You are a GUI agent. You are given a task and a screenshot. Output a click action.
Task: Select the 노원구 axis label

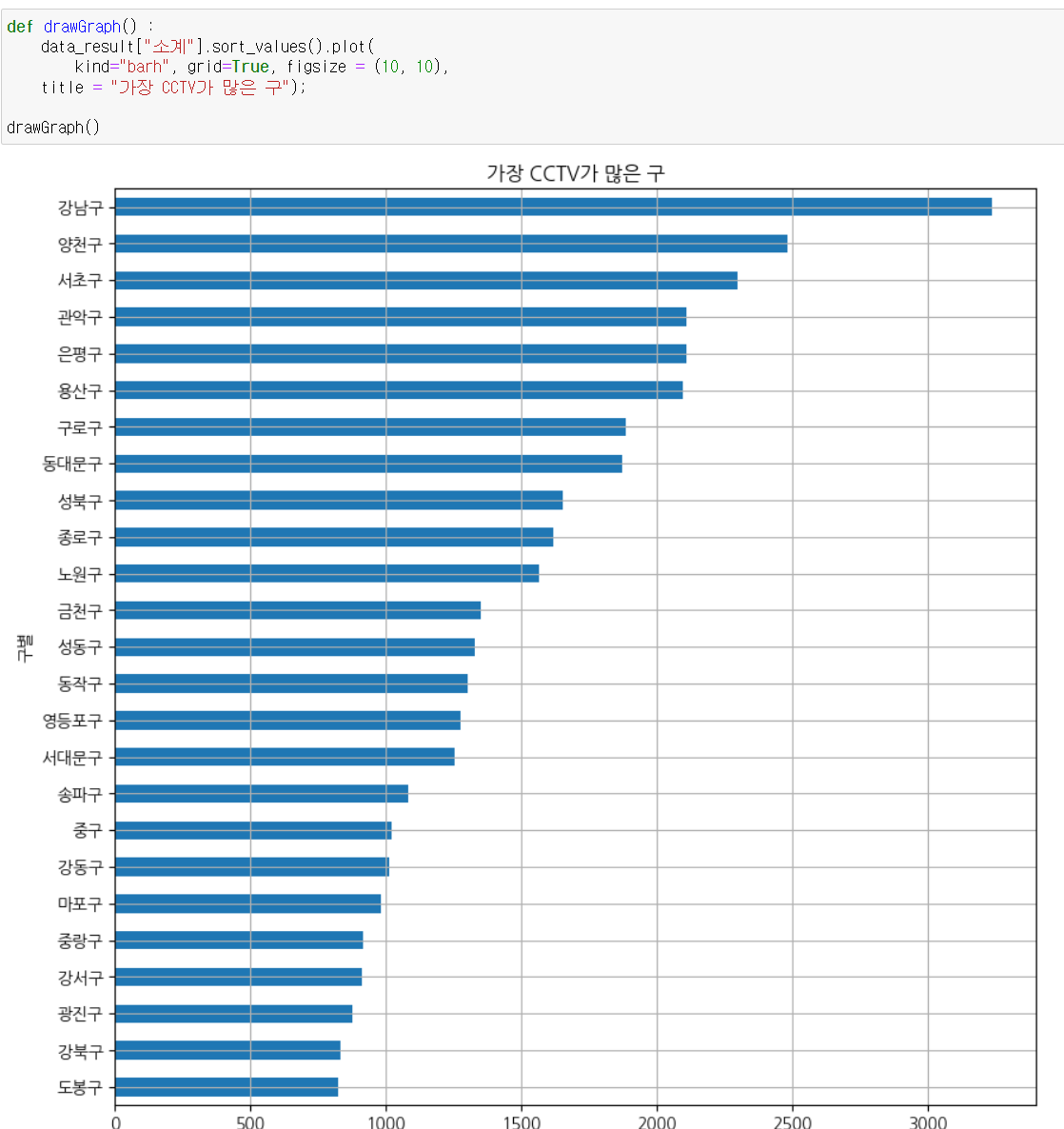coord(81,575)
